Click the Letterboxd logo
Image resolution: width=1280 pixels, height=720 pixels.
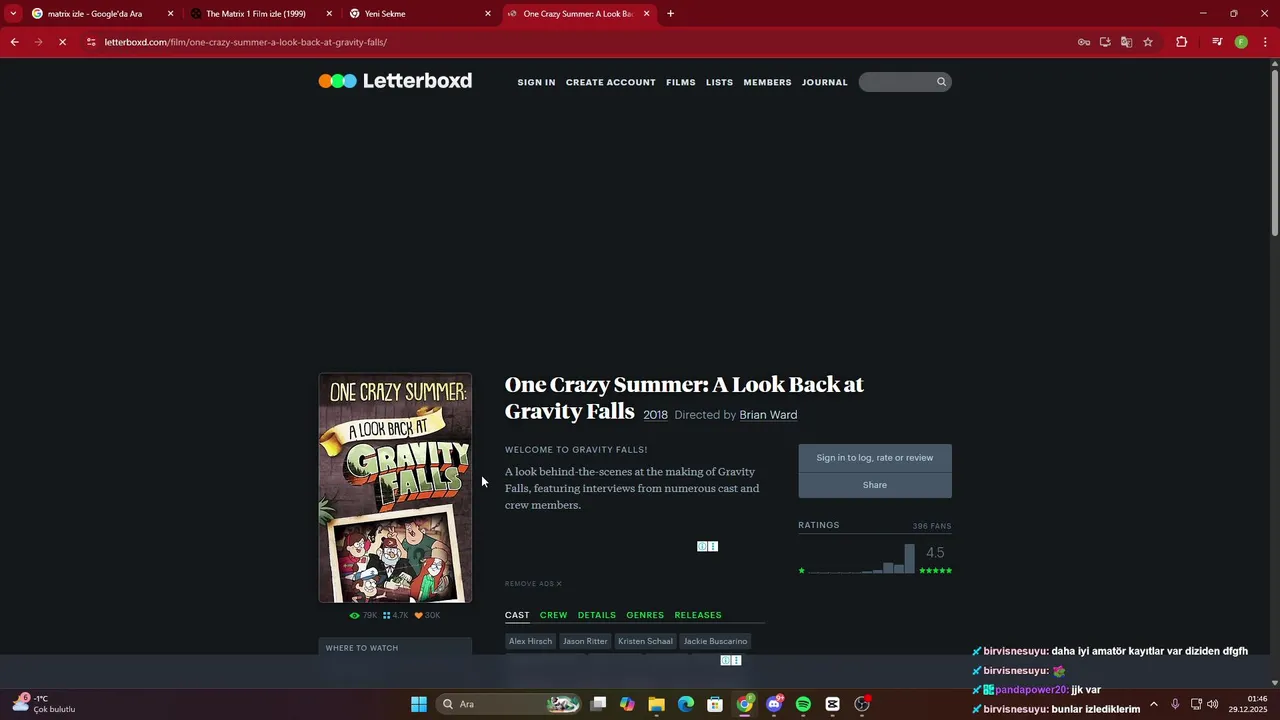coord(395,81)
